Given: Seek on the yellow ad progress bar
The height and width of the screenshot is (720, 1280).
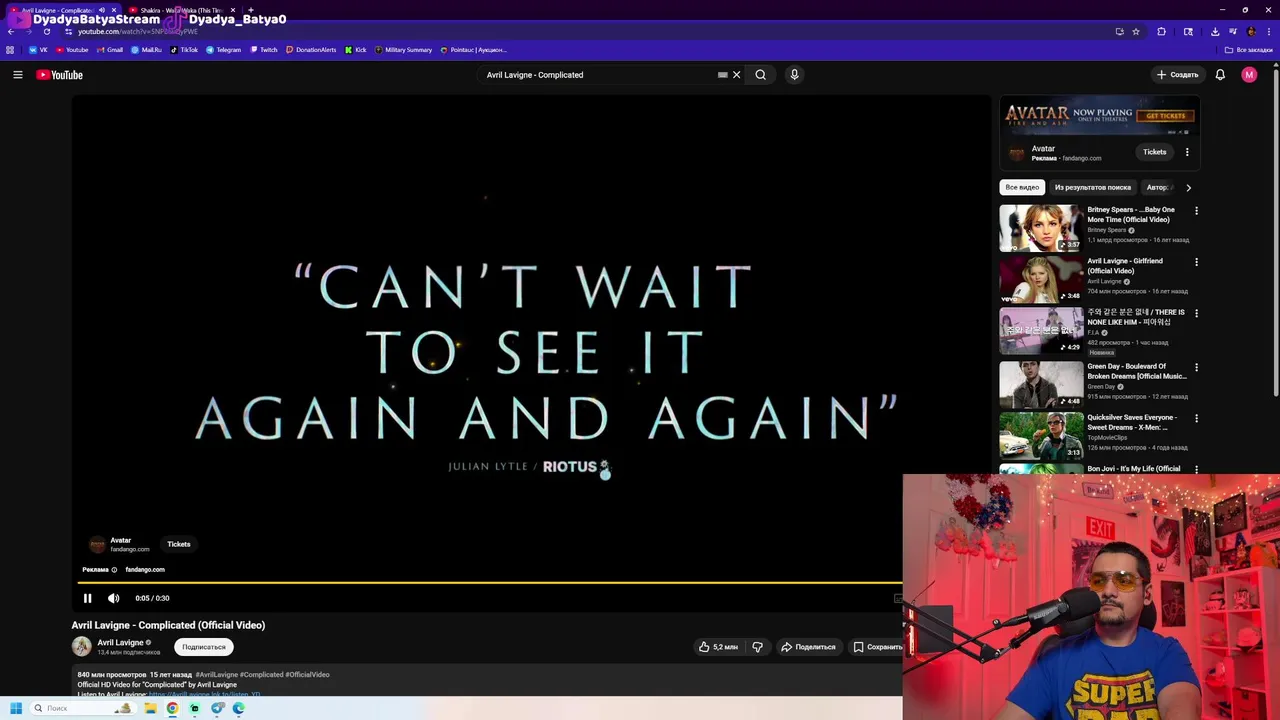Looking at the screenshot, I should point(490,582).
